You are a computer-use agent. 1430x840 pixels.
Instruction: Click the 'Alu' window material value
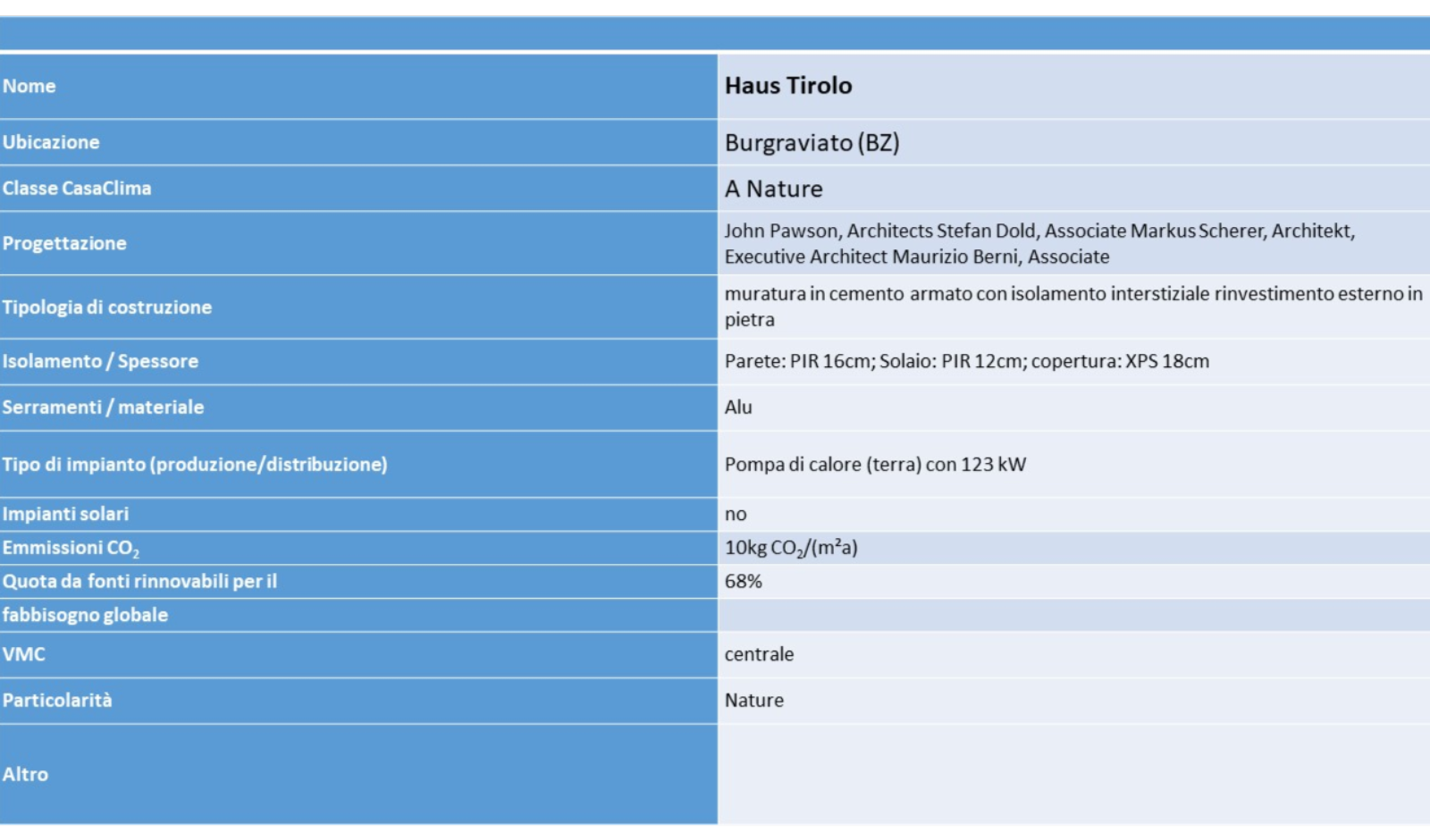point(738,407)
